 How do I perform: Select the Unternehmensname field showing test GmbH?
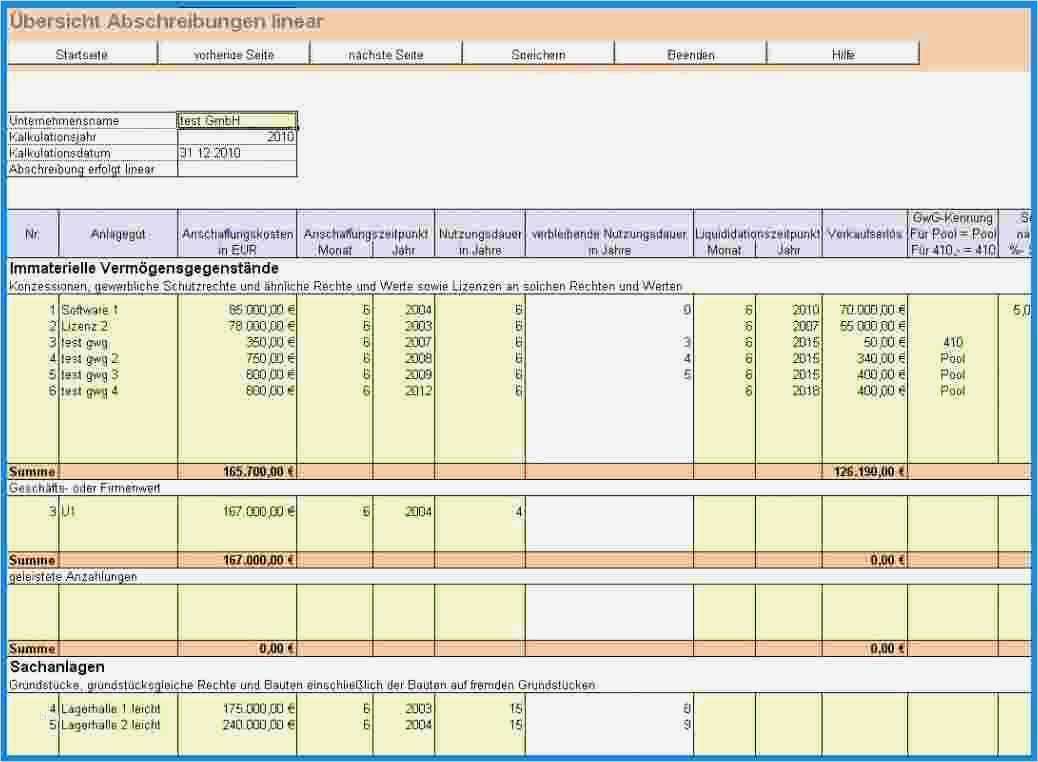(235, 119)
